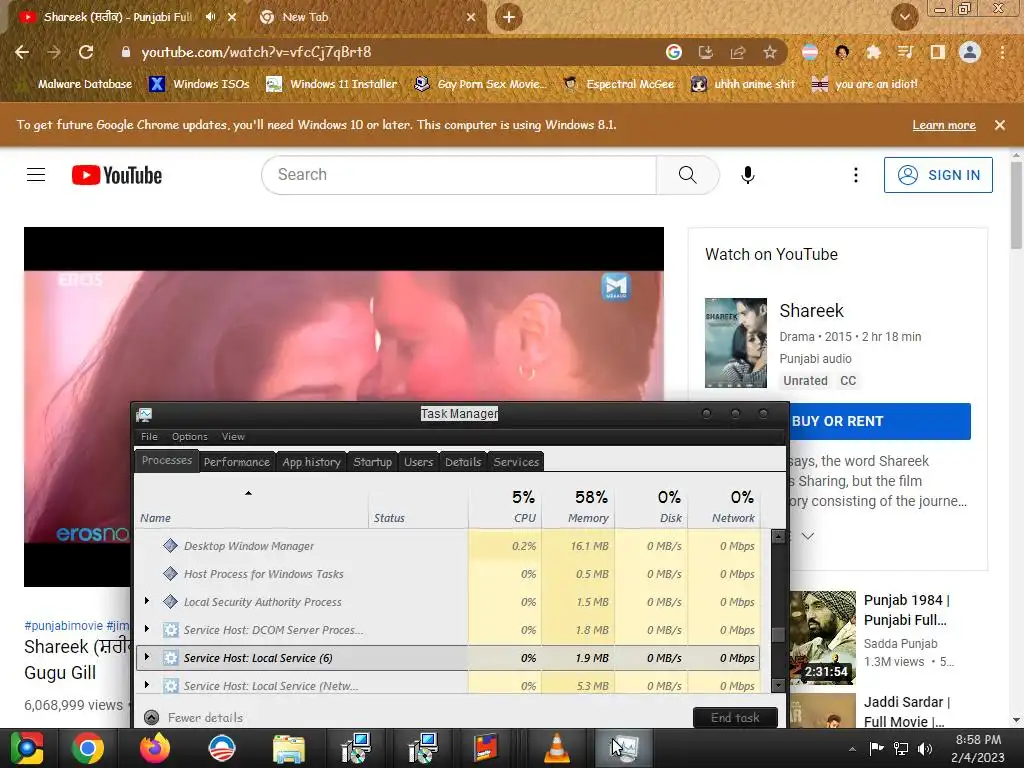Open the Chrome three-dot menu

tap(1002, 52)
